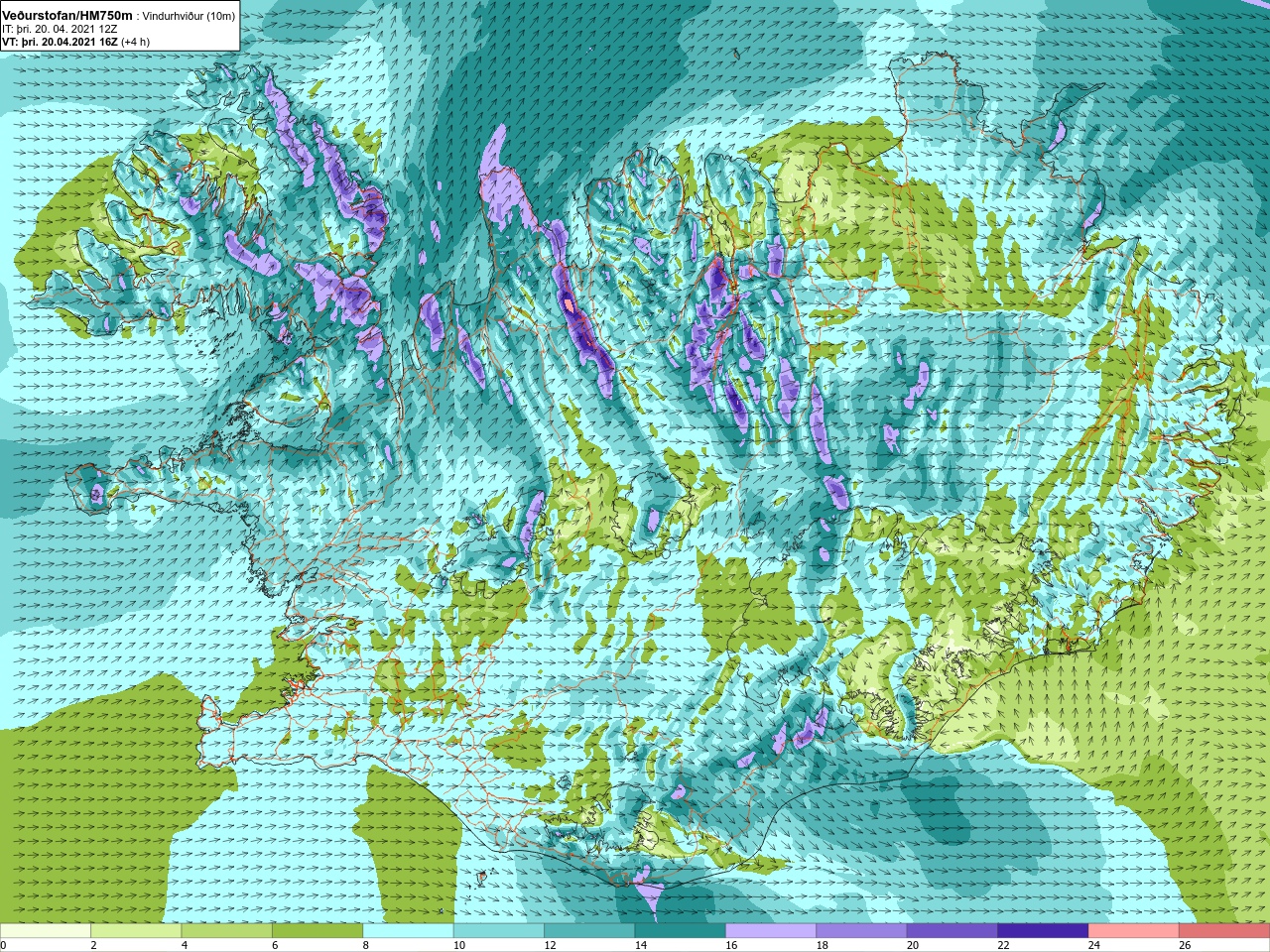1270x952 pixels.
Task: Select the "Vindurhviður (10m)" parameter label
Action: (x=190, y=17)
